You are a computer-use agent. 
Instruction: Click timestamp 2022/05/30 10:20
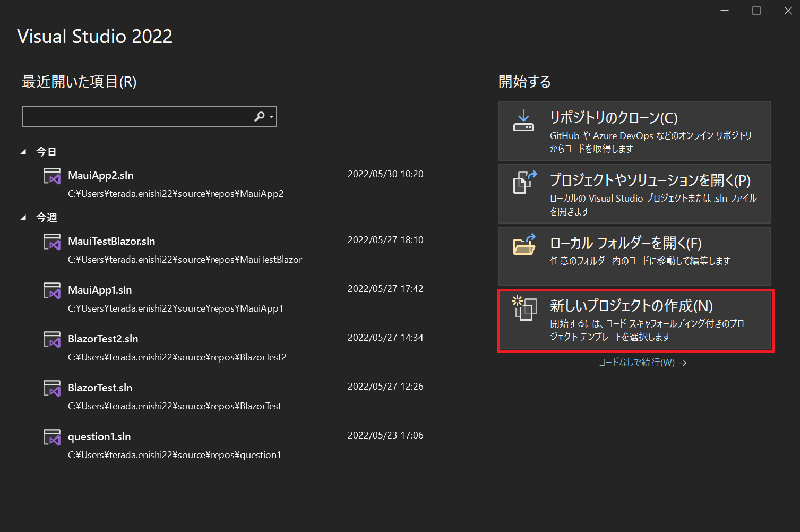pyautogui.click(x=385, y=174)
